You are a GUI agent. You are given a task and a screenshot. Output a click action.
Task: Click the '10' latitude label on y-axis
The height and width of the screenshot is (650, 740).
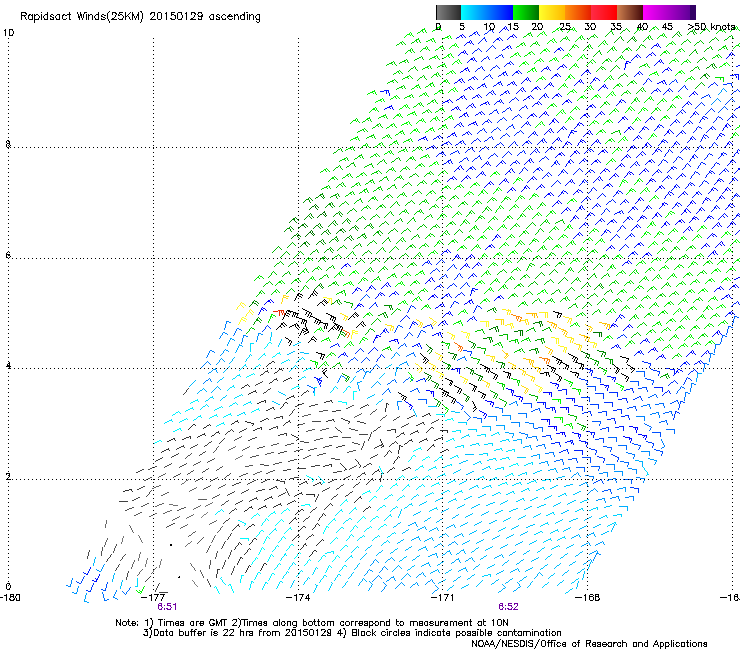[x=8, y=33]
